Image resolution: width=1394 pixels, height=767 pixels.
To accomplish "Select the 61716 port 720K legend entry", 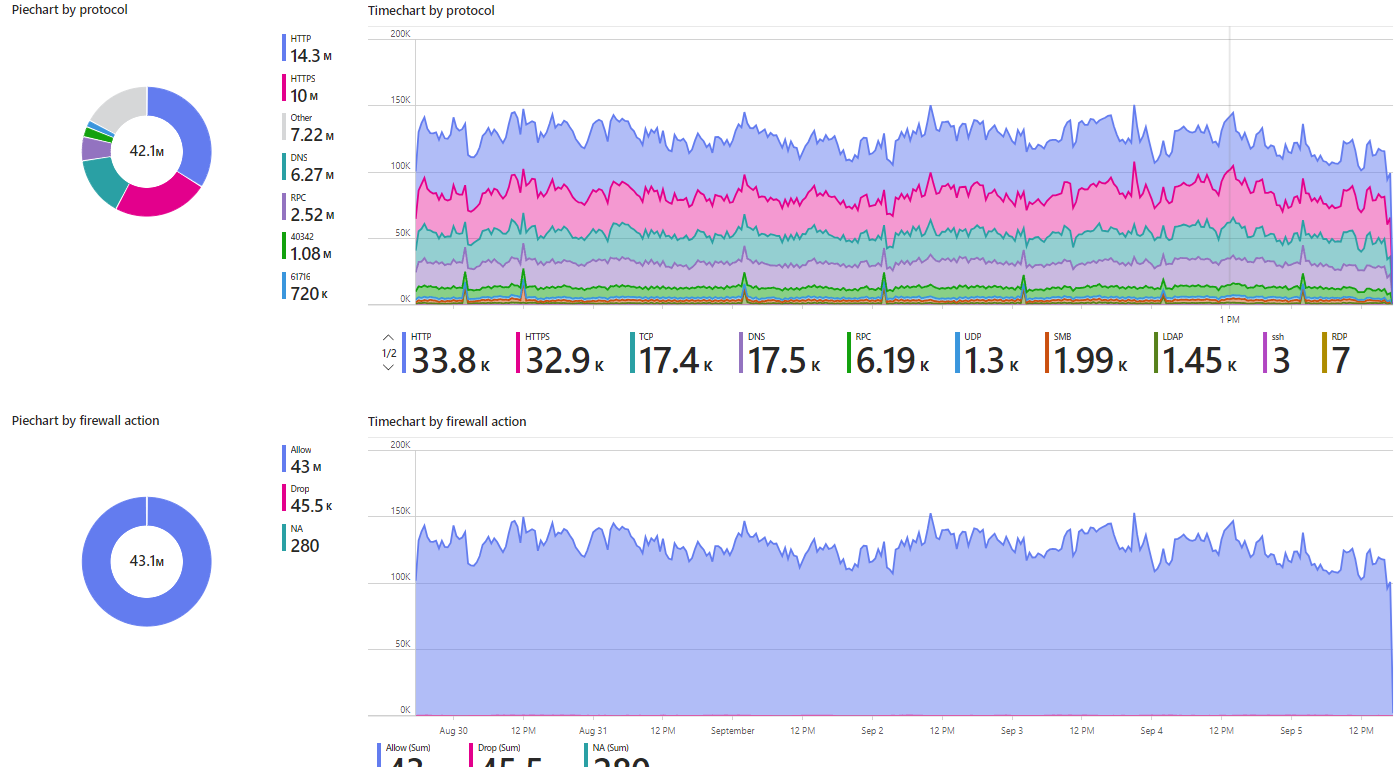I will [x=308, y=286].
